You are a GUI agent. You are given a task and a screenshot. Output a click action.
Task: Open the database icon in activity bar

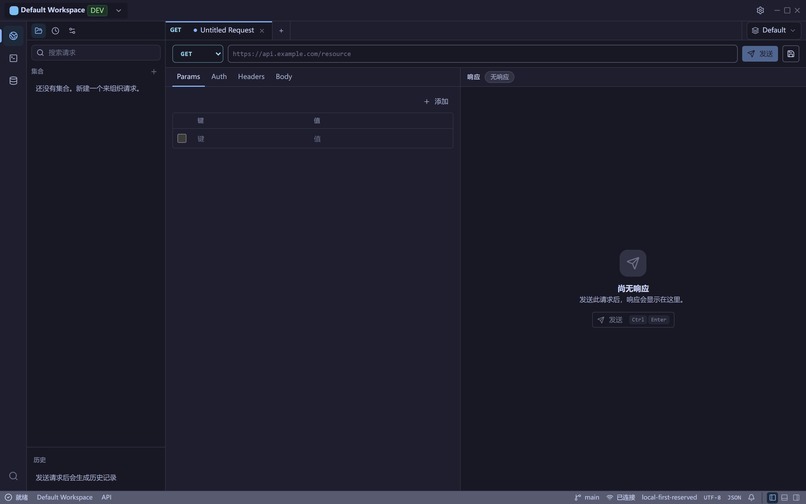coord(13,81)
